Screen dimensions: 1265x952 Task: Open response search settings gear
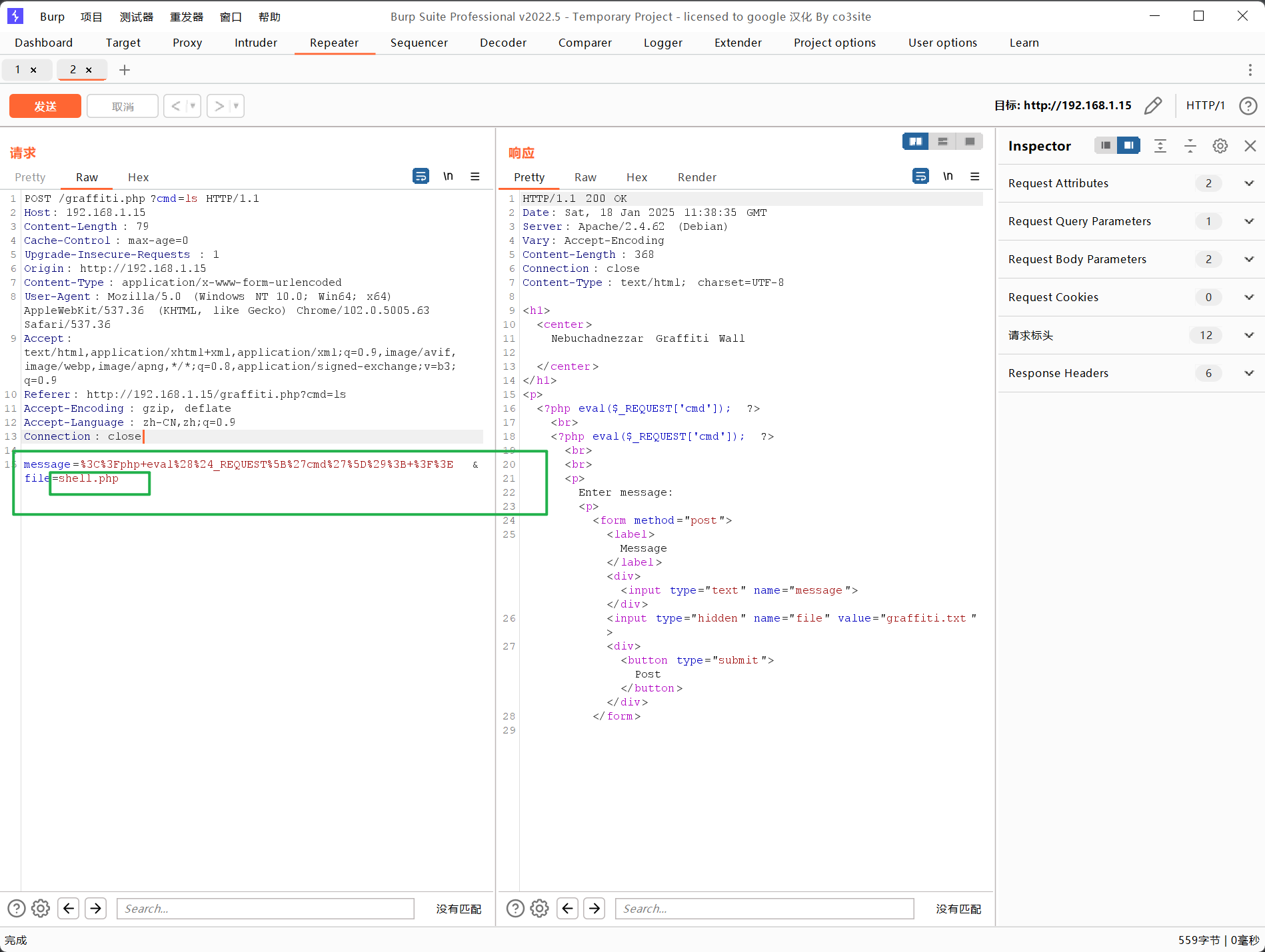pyautogui.click(x=539, y=908)
